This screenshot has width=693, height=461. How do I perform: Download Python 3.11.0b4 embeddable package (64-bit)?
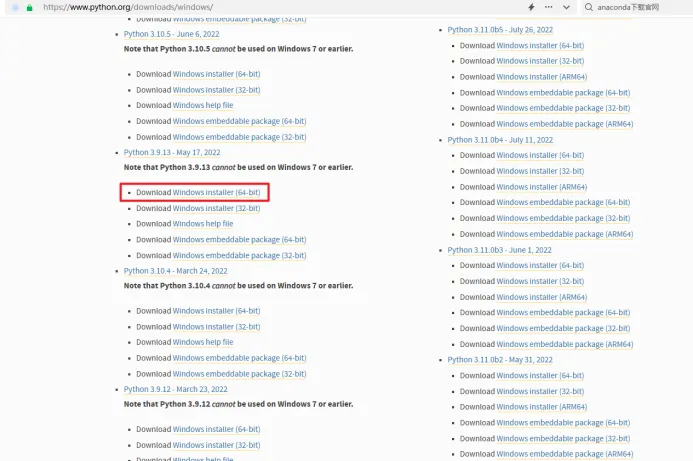pos(563,202)
